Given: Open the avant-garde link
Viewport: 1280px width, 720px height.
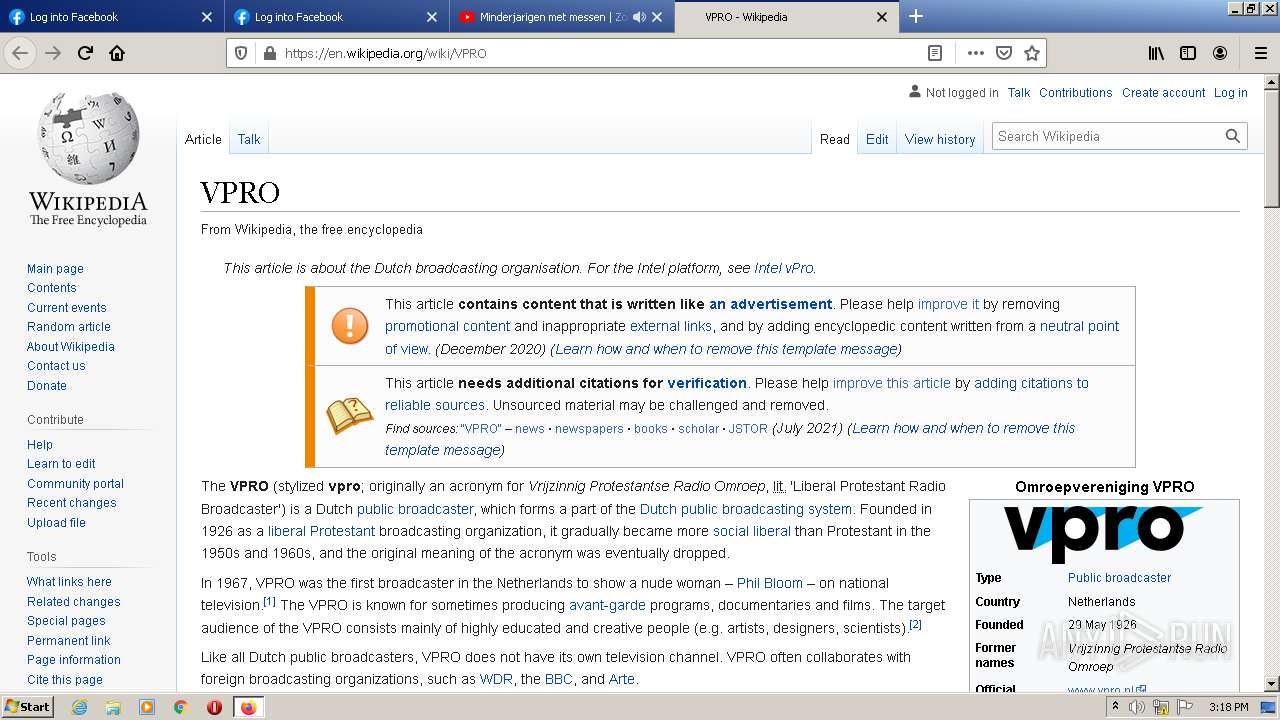Looking at the screenshot, I should click(607, 605).
